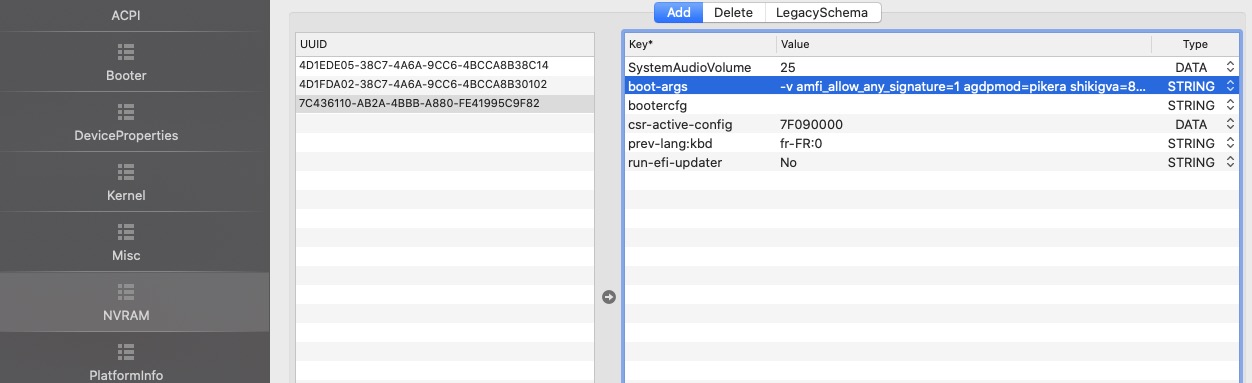This screenshot has height=383, width=1252.
Task: Open type selector for boot-args row
Action: pyautogui.click(x=1230, y=86)
